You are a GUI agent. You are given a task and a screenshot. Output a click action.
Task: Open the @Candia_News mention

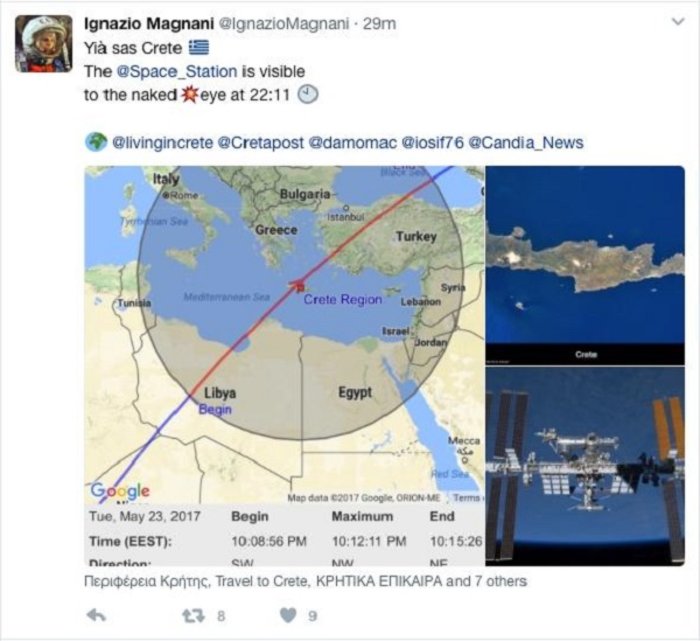[526, 143]
